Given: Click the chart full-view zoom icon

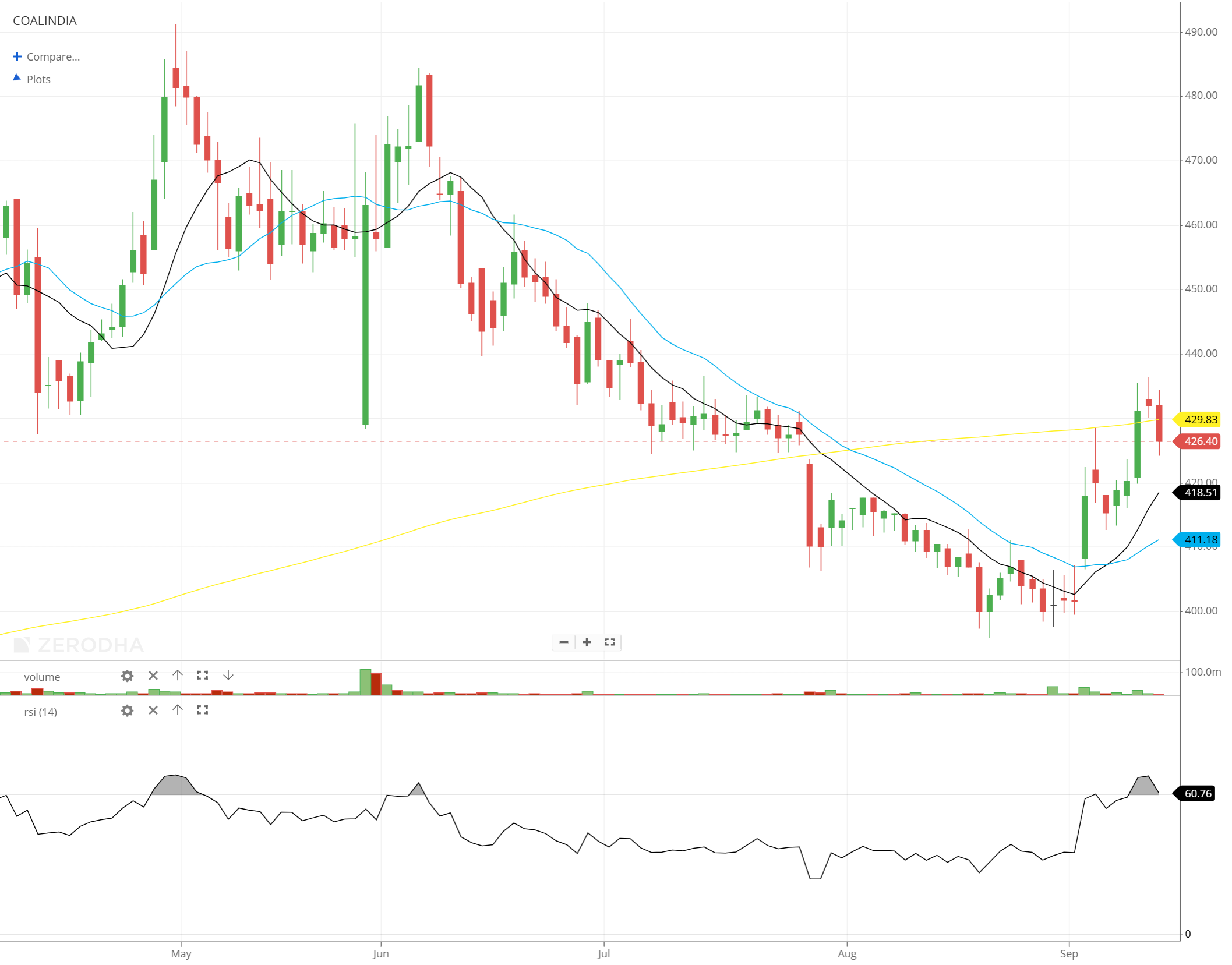Looking at the screenshot, I should point(609,642).
